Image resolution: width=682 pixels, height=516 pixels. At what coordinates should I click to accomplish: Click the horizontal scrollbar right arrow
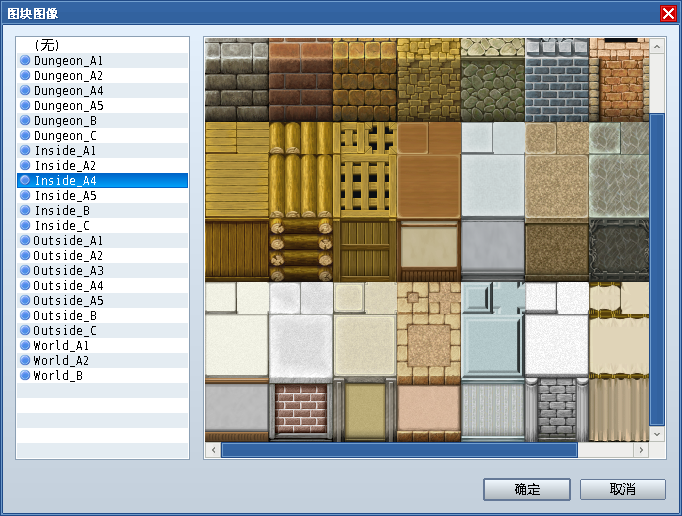(x=641, y=450)
